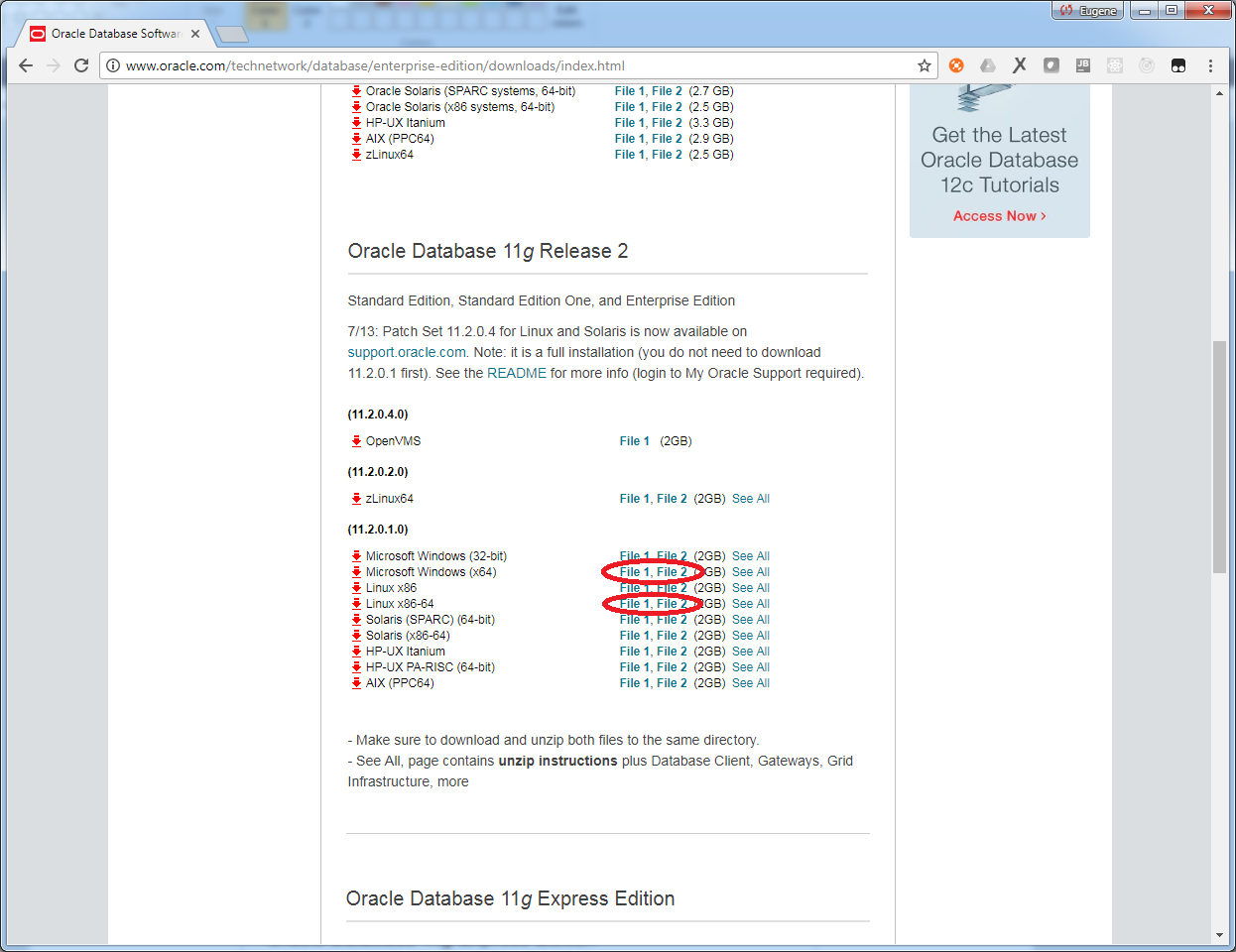This screenshot has width=1236, height=952.
Task: Open the JetBrains JB extension
Action: coord(1083,65)
